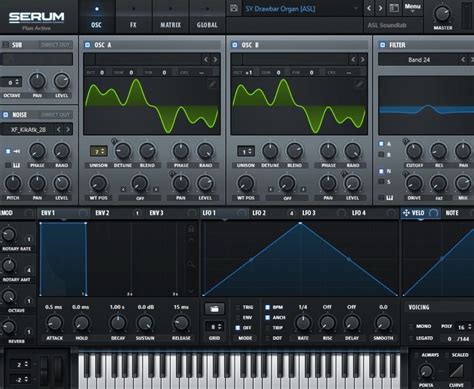The width and height of the screenshot is (474, 389).
Task: Click the NOISE Direct Out button
Action: tap(55, 115)
